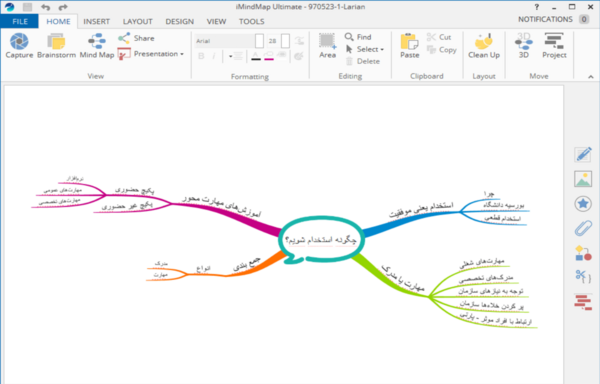Image resolution: width=600 pixels, height=384 pixels.
Task: Select the green main branch مهارت یا مدرک
Action: [x=403, y=278]
